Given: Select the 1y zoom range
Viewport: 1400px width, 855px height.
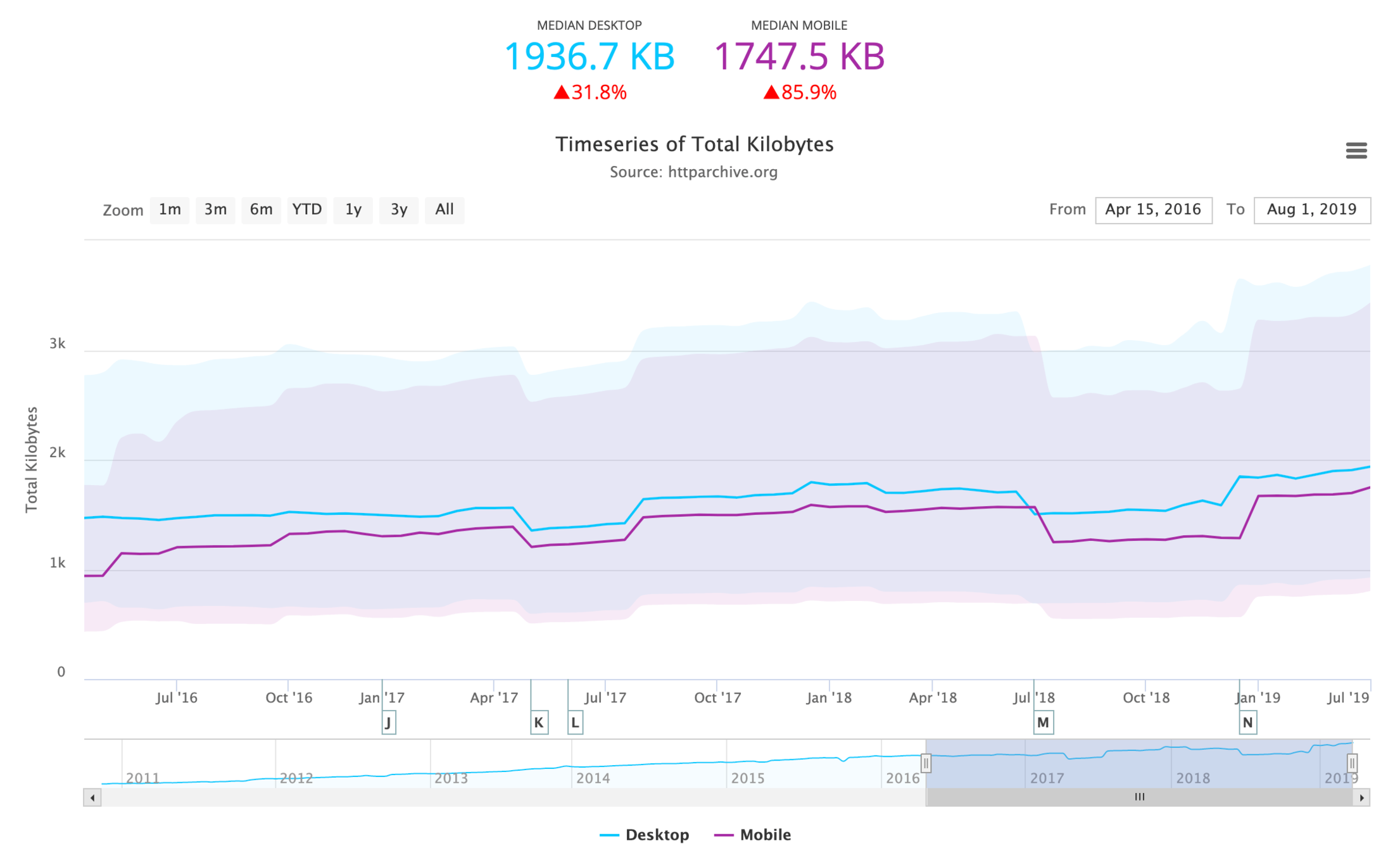Looking at the screenshot, I should click(x=353, y=210).
